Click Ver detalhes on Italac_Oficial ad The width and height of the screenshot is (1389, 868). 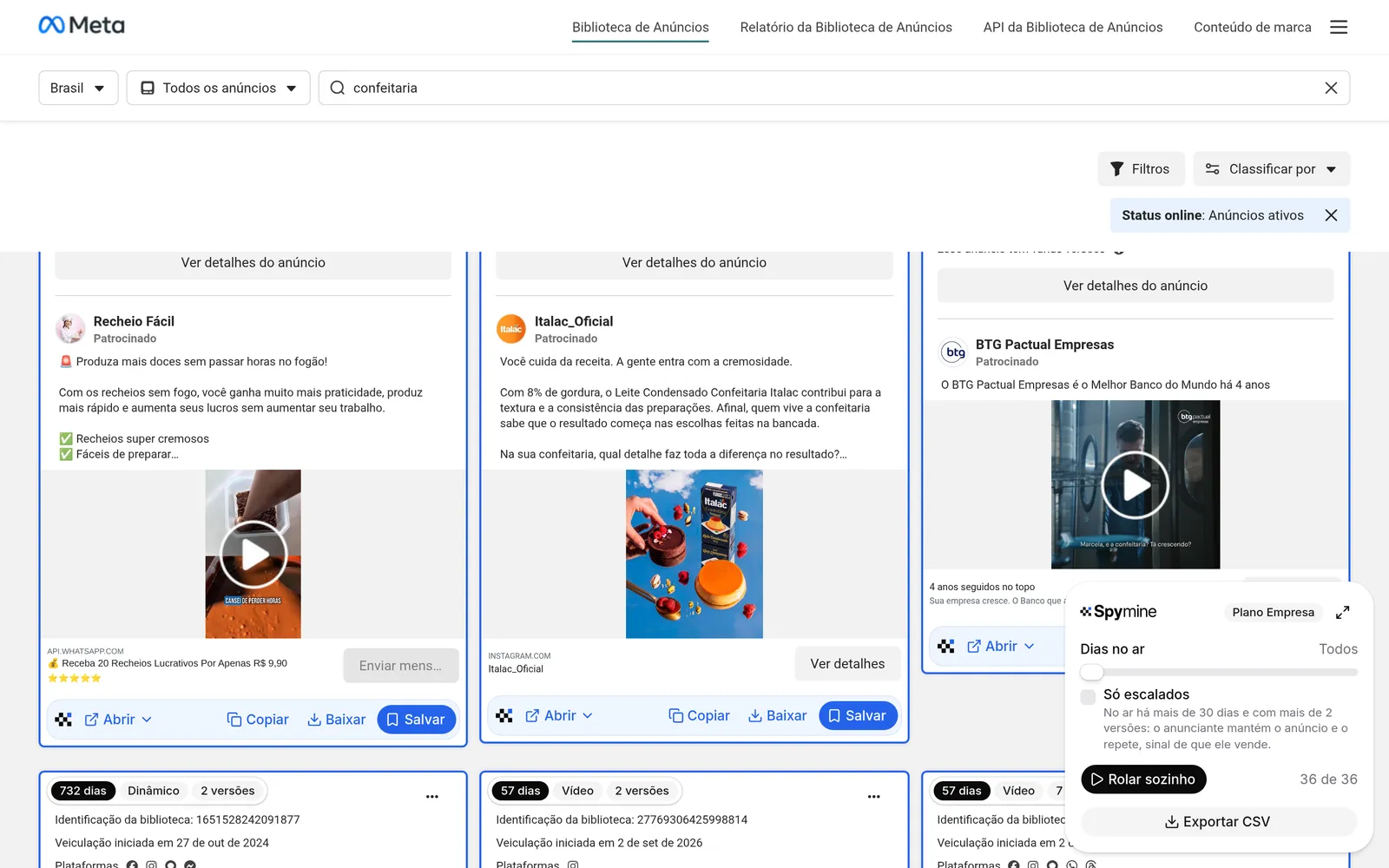coord(847,664)
